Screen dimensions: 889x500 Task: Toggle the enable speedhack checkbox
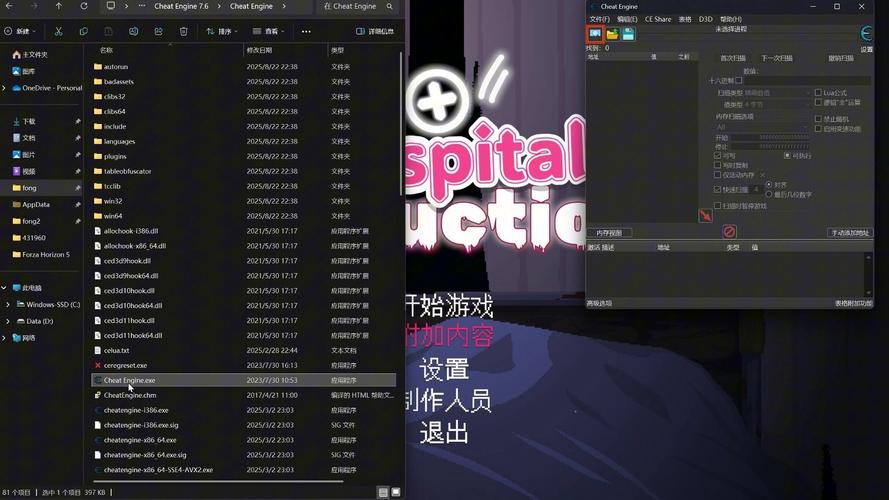pos(818,129)
